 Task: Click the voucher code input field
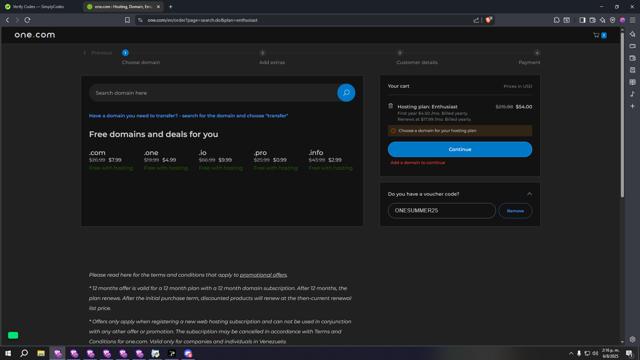(x=441, y=211)
